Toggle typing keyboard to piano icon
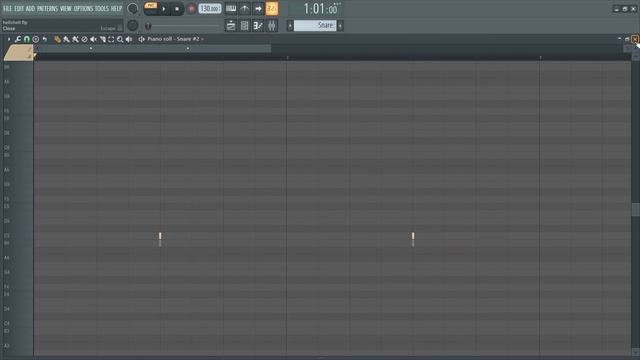 231,9
